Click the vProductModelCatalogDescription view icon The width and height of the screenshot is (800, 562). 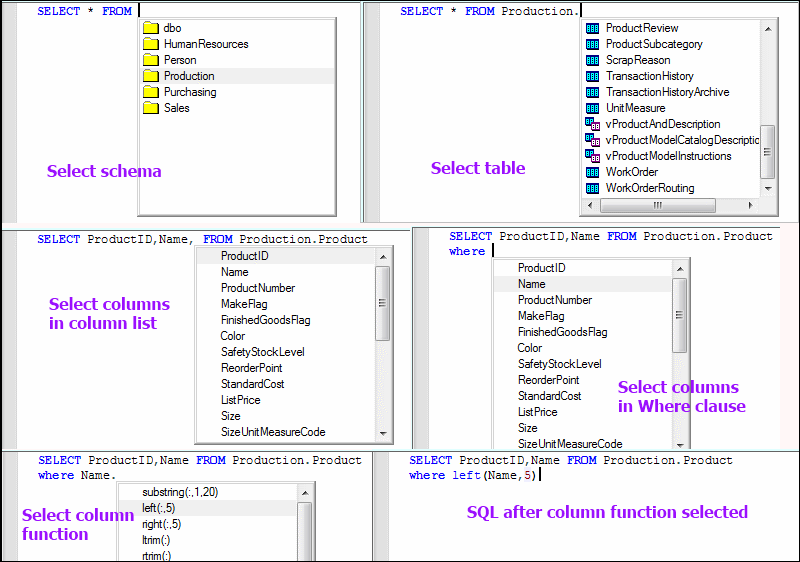tap(592, 140)
